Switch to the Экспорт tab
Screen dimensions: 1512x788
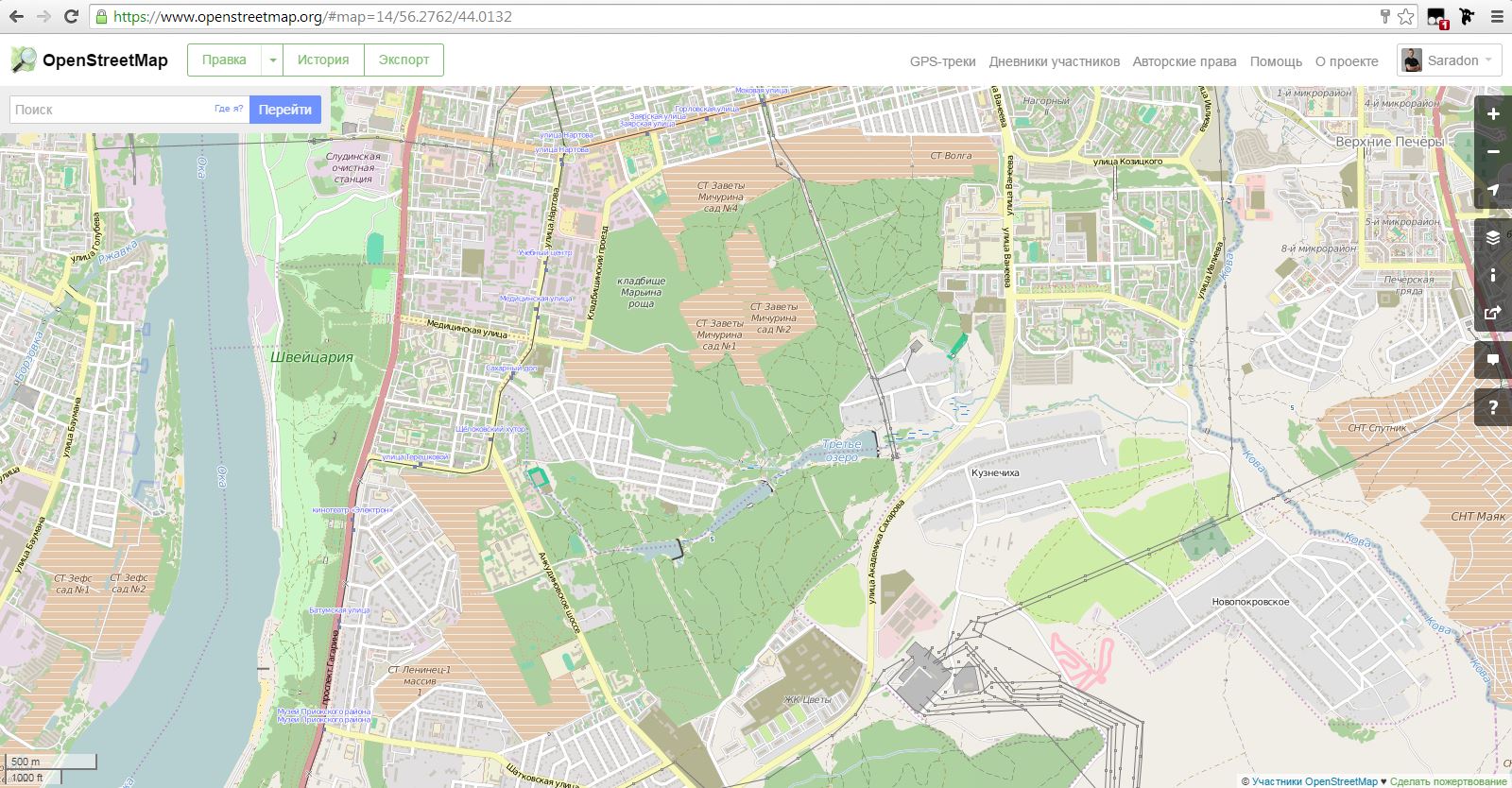click(404, 60)
